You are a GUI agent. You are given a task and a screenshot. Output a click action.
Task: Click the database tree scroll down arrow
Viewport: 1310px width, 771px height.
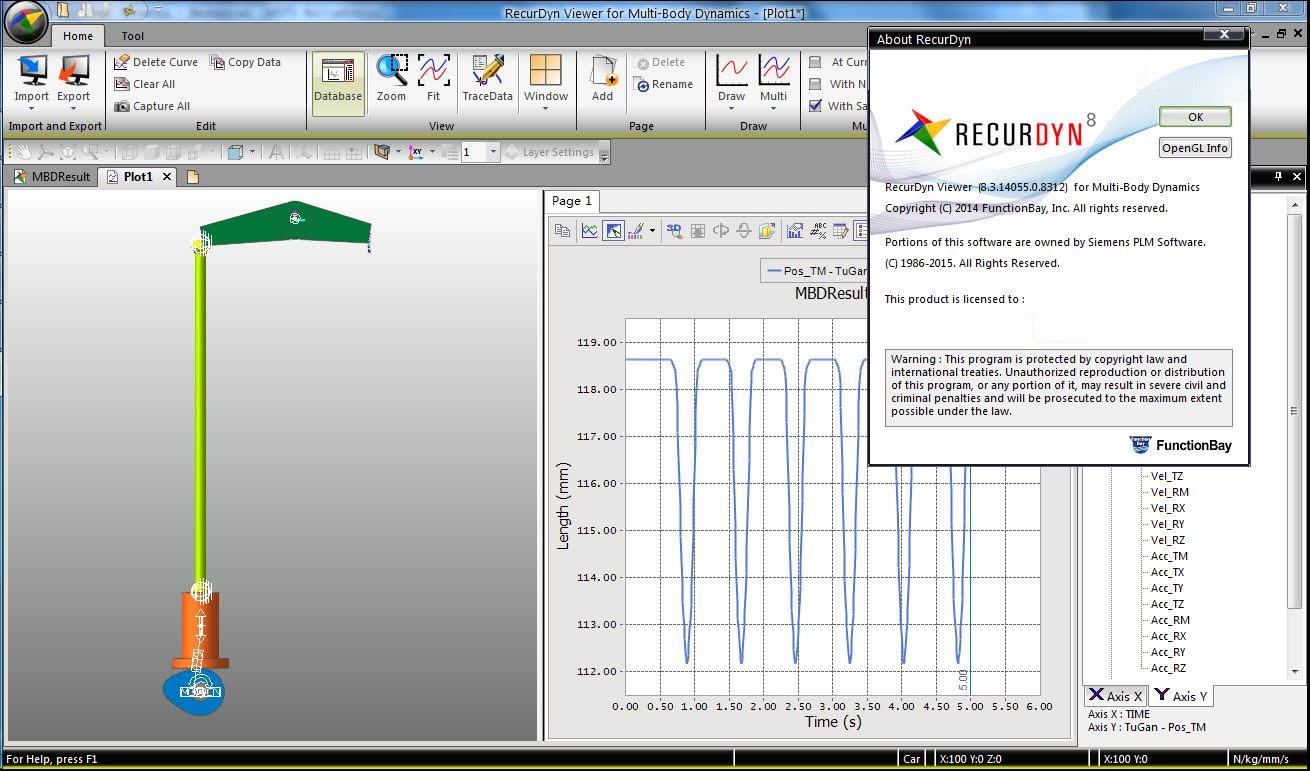[x=1297, y=672]
